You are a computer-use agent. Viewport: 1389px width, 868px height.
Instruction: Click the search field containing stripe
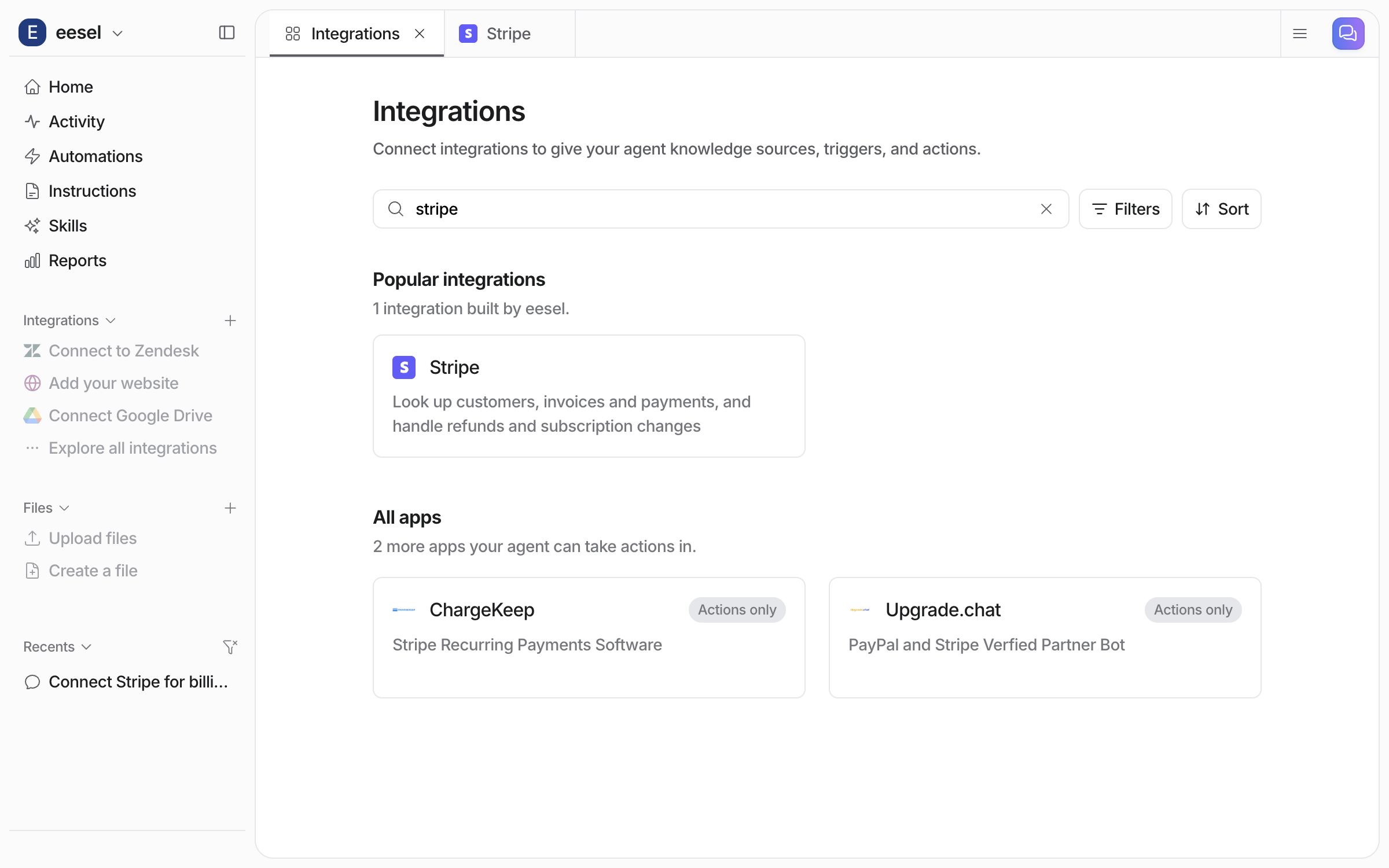pos(721,209)
